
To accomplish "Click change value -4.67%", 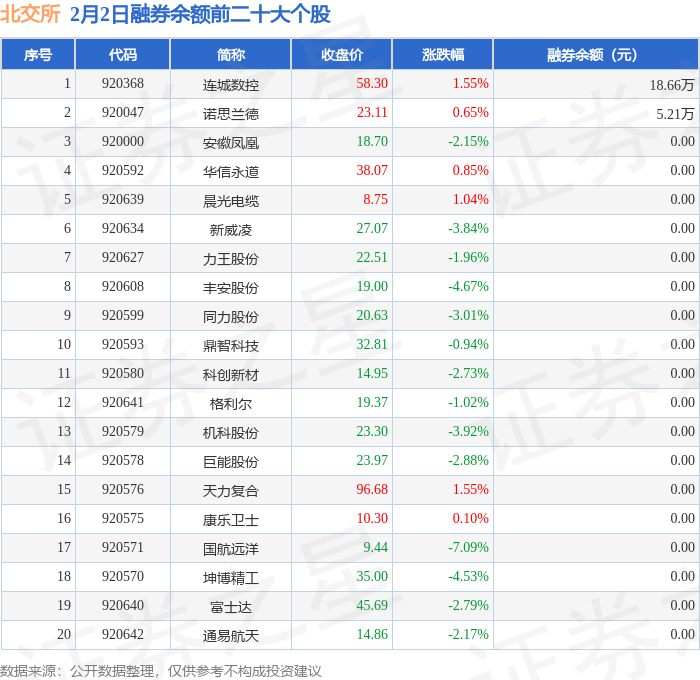I will 468,287.
